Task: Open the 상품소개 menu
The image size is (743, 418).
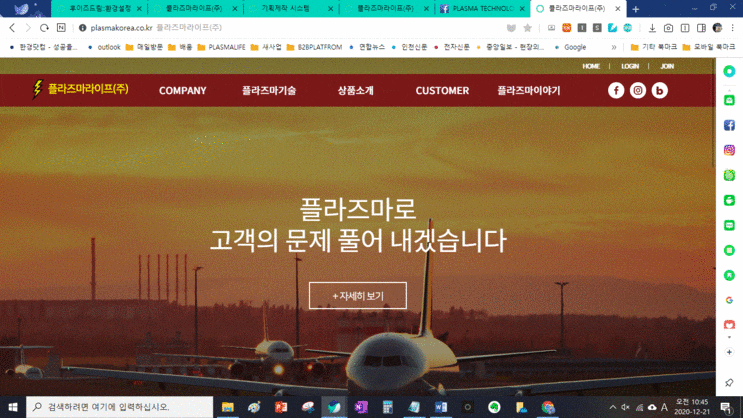Action: coord(355,91)
